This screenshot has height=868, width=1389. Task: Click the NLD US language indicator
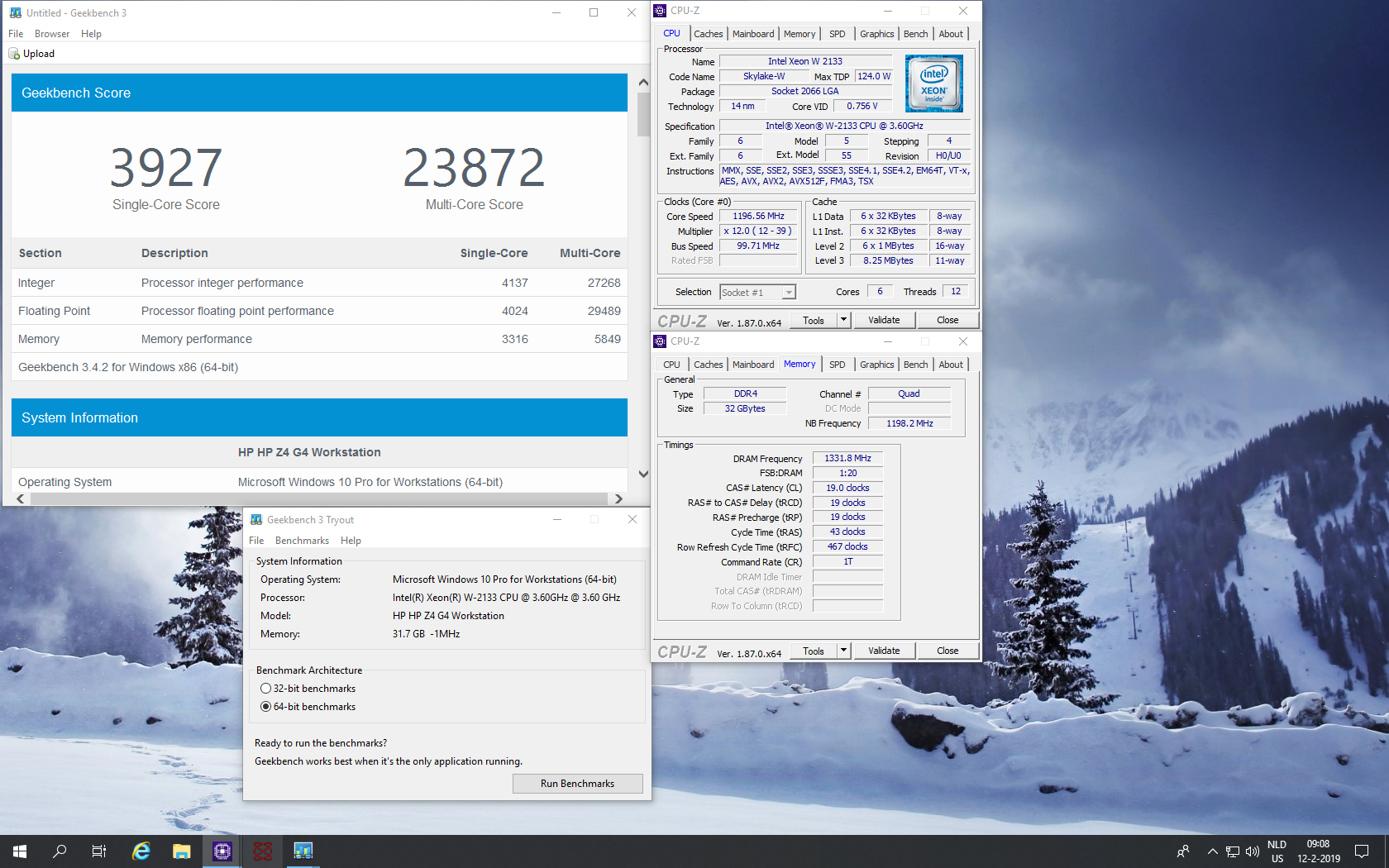(x=1277, y=851)
